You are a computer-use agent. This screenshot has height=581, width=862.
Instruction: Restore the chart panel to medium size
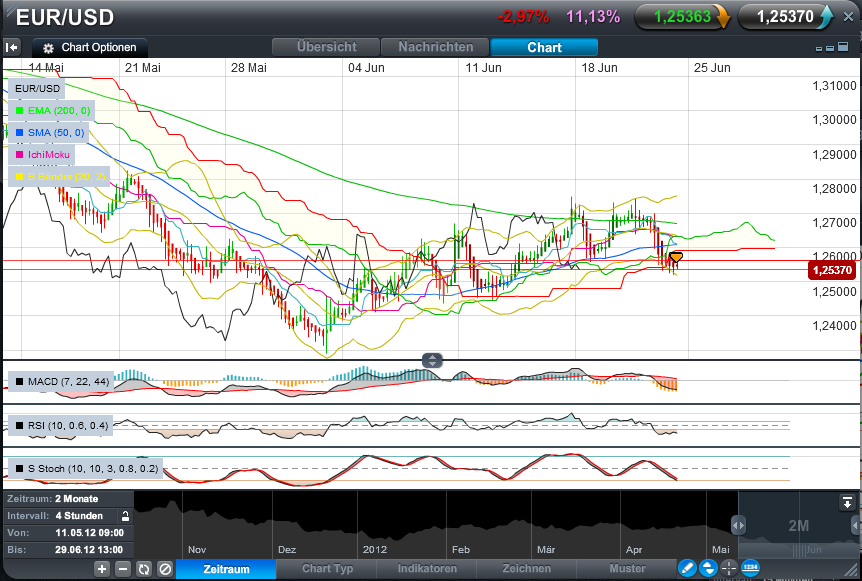[x=830, y=48]
